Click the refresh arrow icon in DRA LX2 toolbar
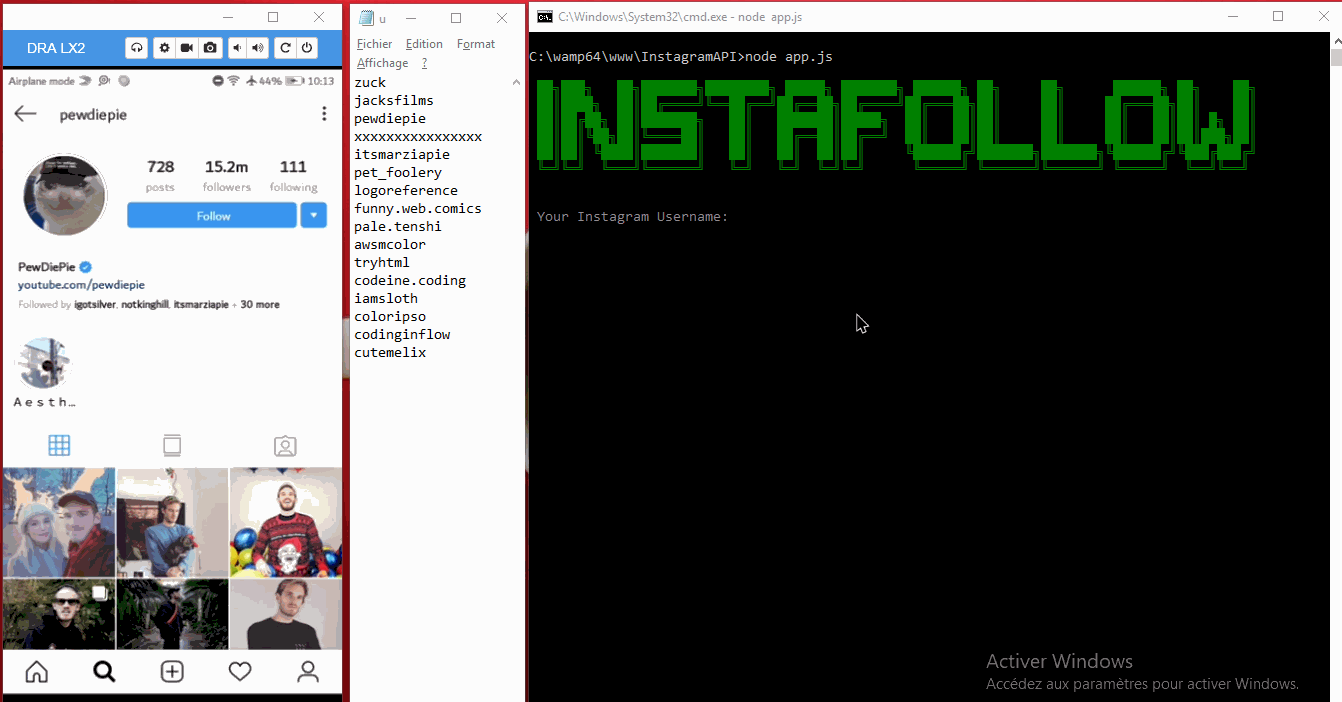 [x=286, y=47]
